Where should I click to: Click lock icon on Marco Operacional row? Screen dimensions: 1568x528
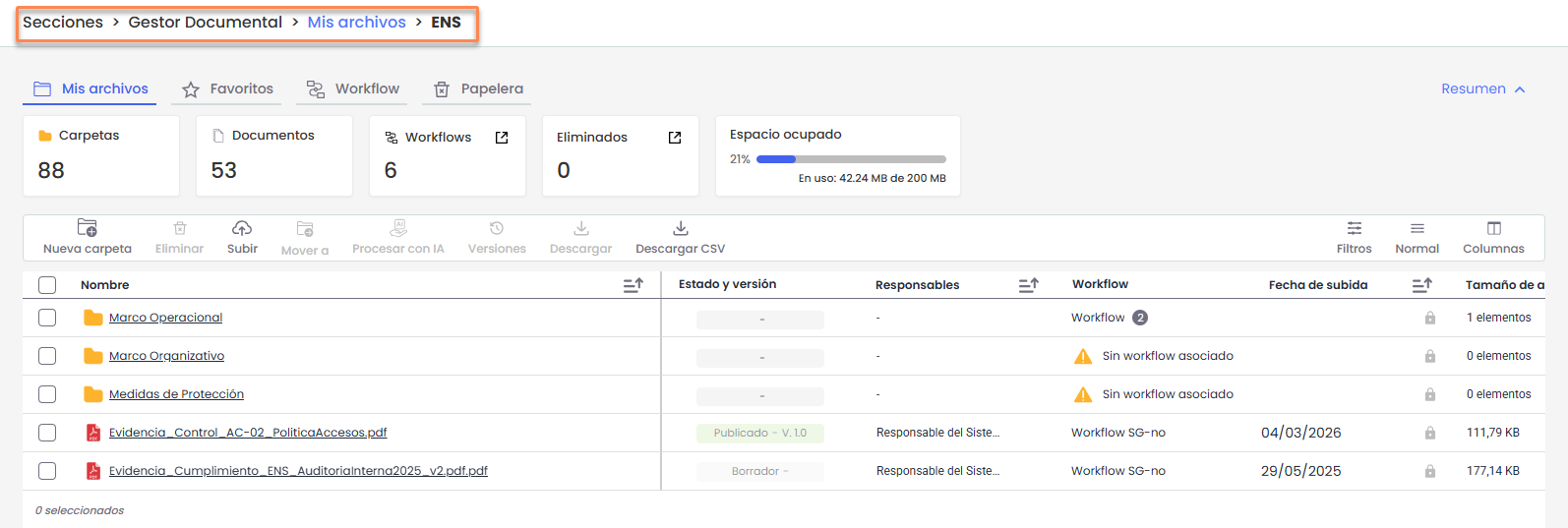[1429, 318]
